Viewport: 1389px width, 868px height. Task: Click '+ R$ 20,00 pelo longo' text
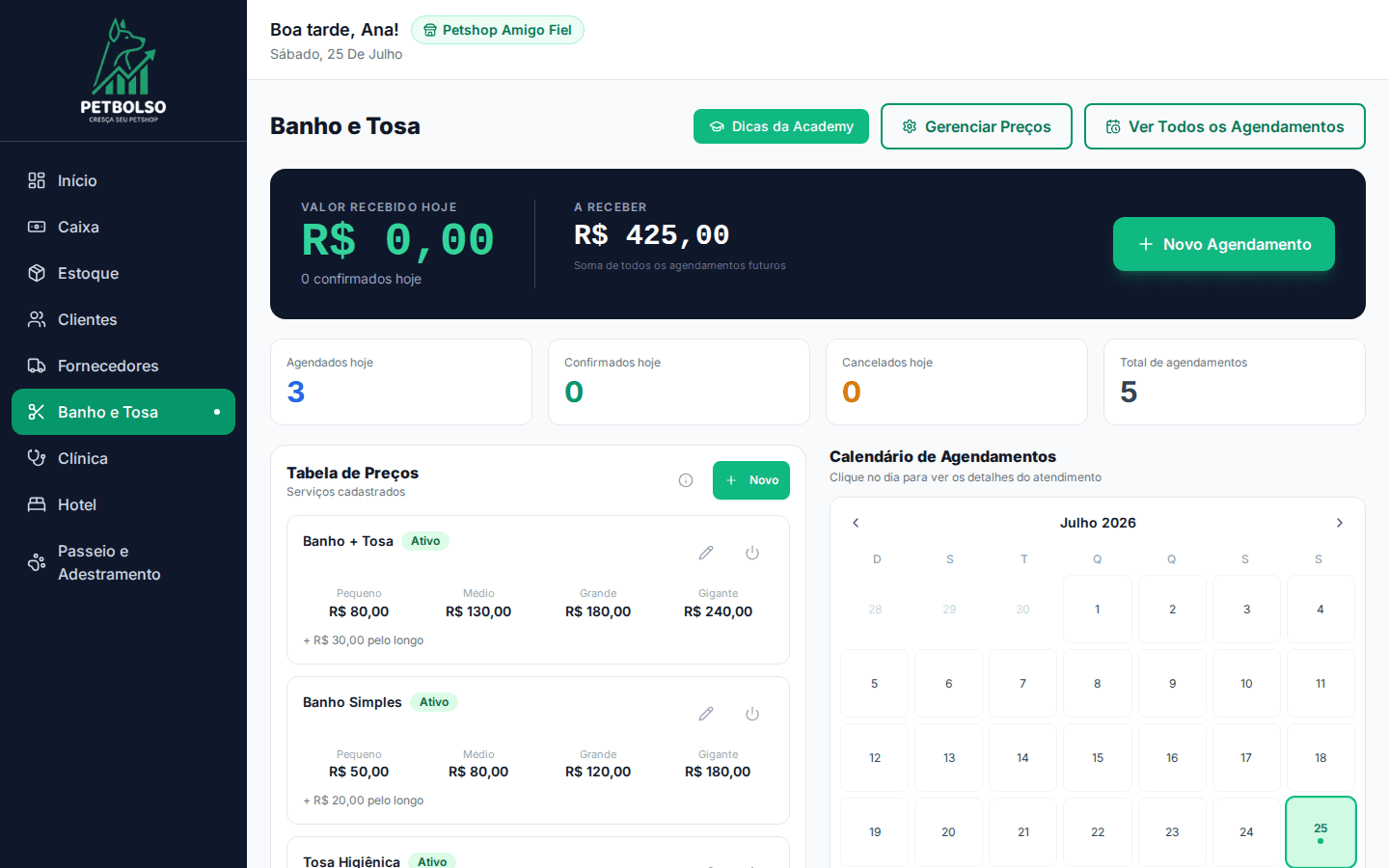[364, 800]
